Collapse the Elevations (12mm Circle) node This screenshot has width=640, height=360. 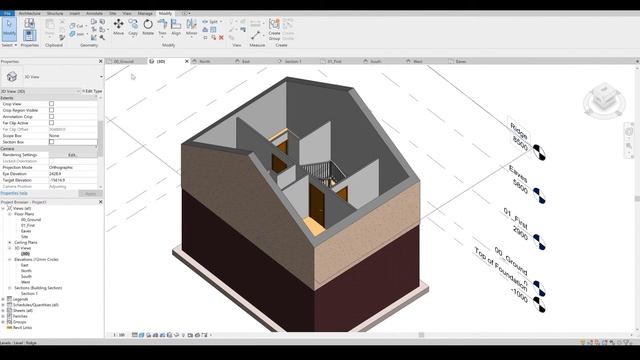pyautogui.click(x=10, y=260)
